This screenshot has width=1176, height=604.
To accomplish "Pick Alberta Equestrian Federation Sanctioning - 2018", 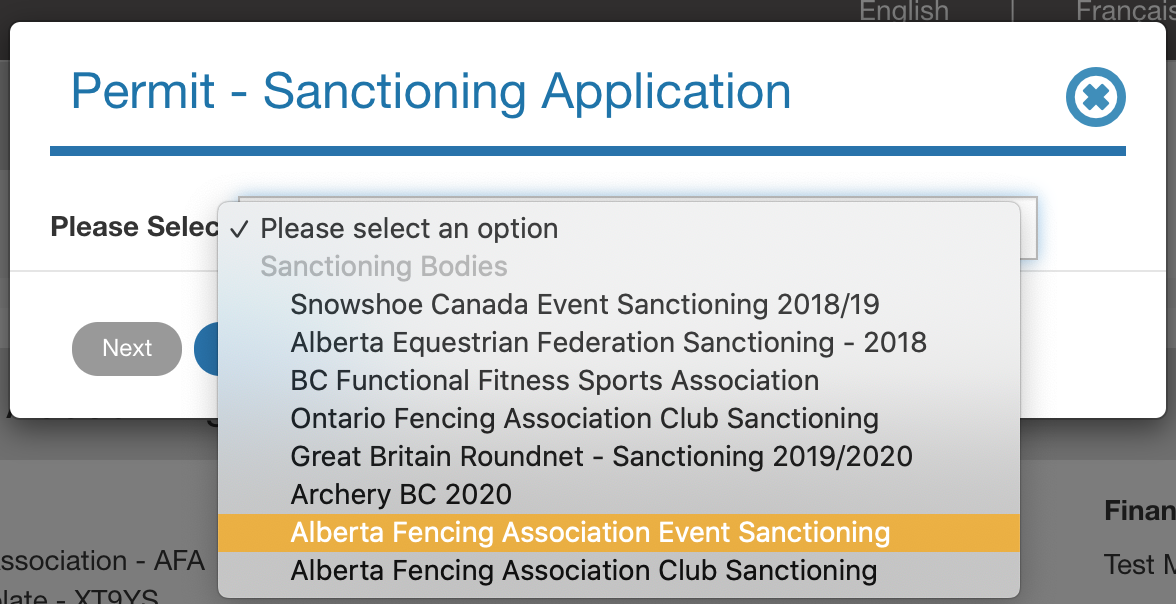I will click(608, 342).
